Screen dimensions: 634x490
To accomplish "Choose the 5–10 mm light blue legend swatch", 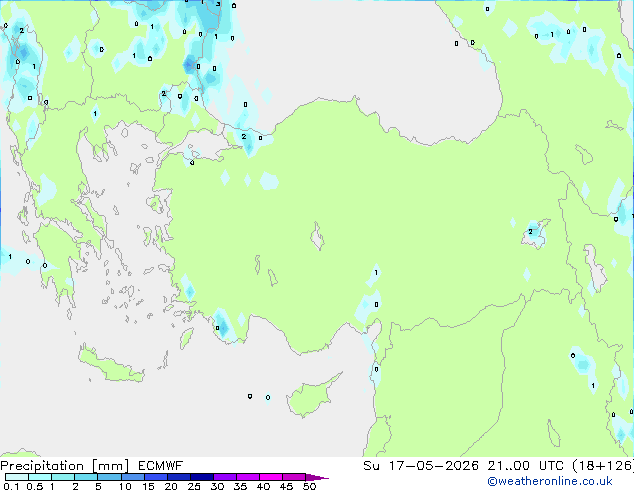I will tap(110, 477).
